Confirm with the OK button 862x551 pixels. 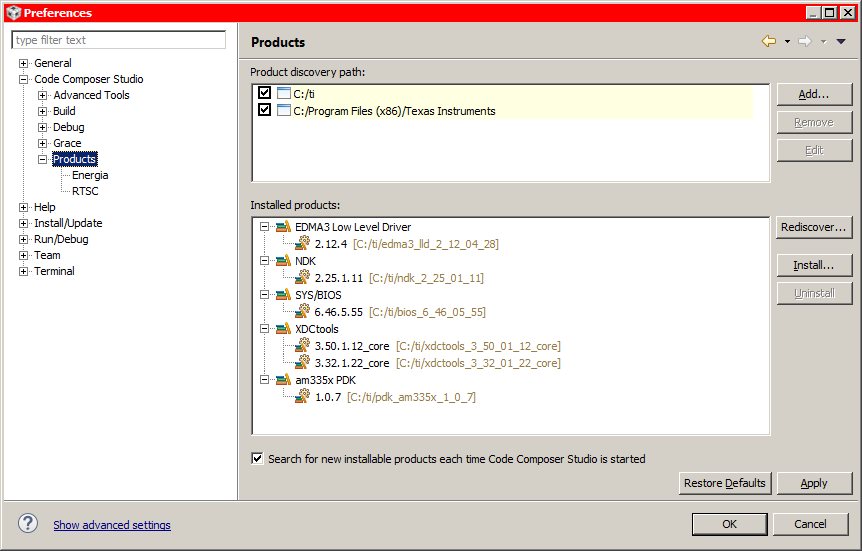point(730,524)
